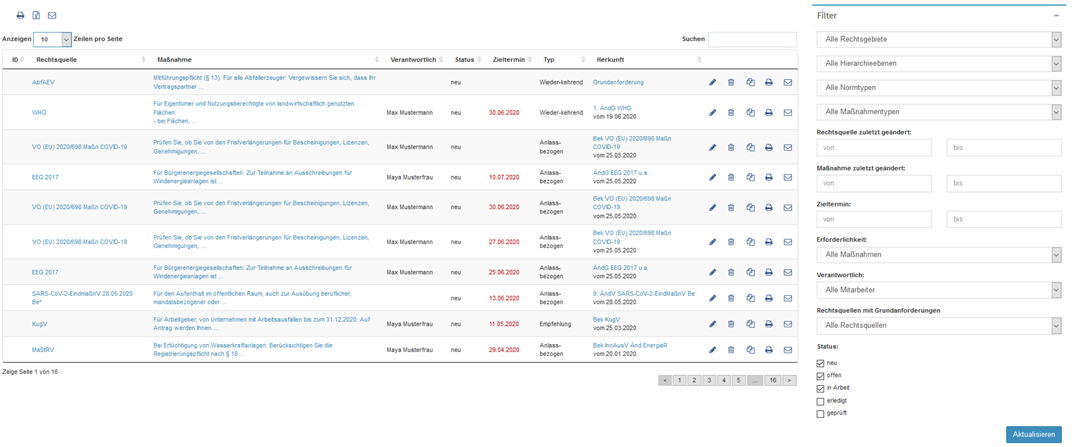Copy the WHG row measure
Image resolution: width=1072 pixels, height=447 pixels.
tap(750, 112)
